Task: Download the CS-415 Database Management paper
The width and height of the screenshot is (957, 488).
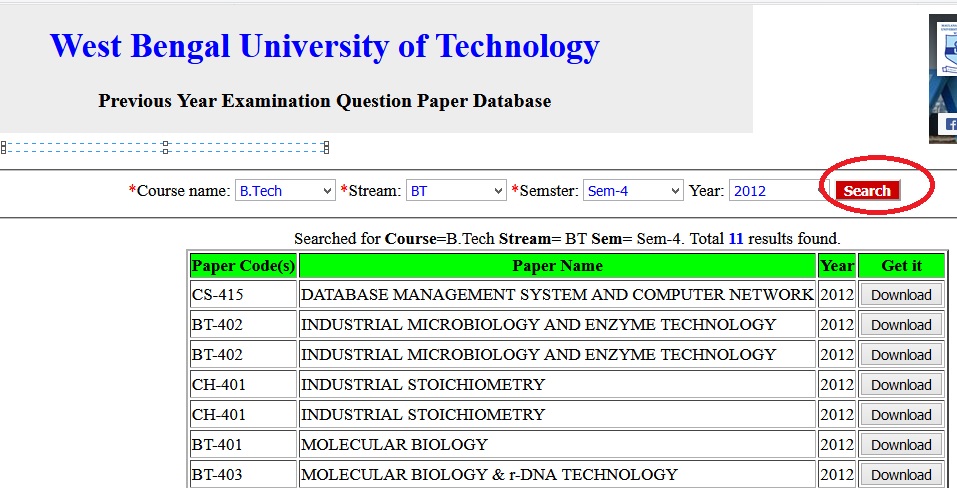Action: pos(901,295)
